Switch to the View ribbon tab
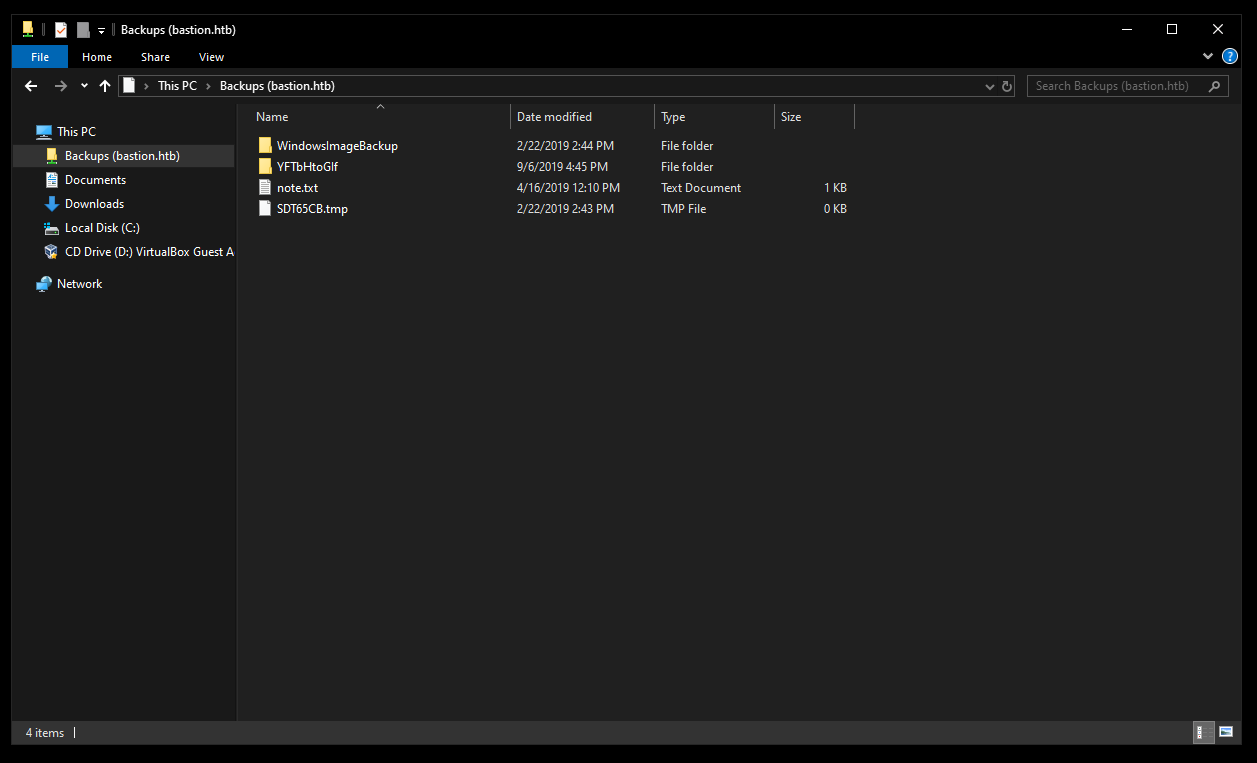The height and width of the screenshot is (763, 1257). 211,57
